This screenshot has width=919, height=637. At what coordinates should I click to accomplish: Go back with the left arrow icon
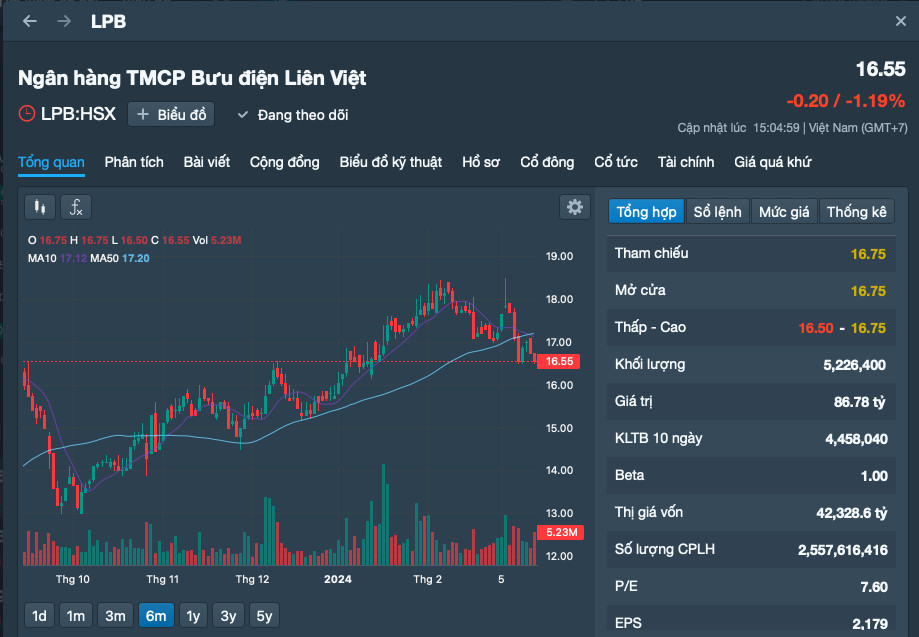[29, 22]
